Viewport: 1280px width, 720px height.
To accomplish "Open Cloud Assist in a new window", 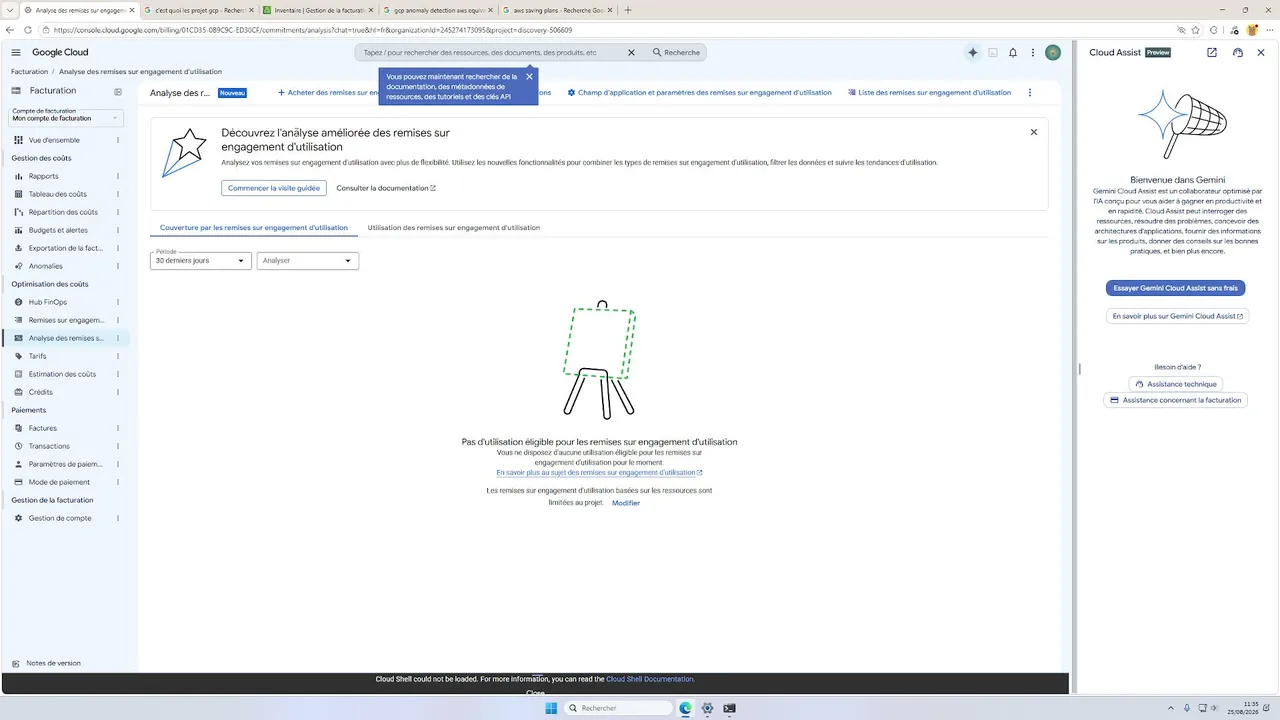I will [1212, 52].
